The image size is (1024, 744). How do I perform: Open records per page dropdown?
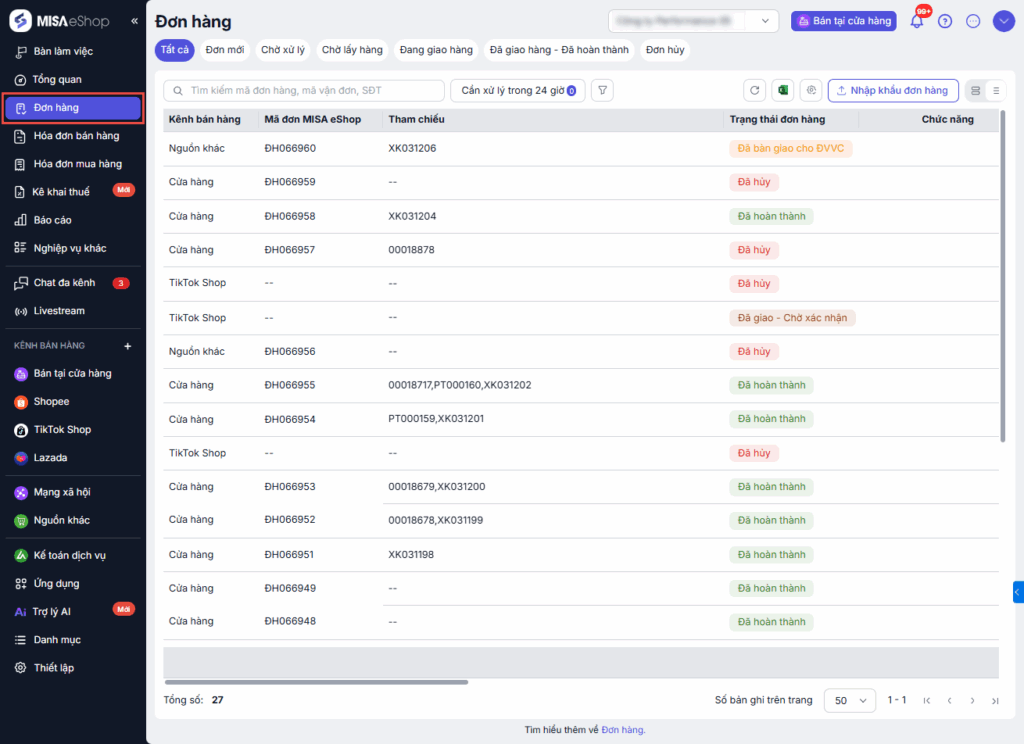[849, 700]
